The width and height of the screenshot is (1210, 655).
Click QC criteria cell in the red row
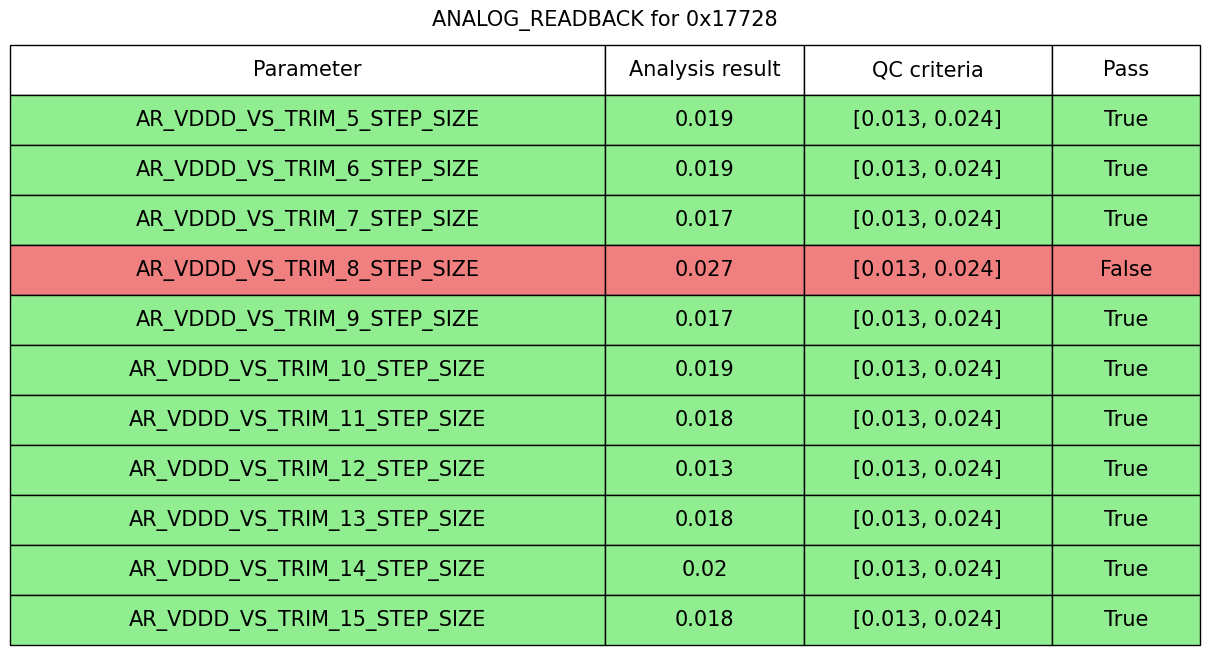[x=927, y=270]
